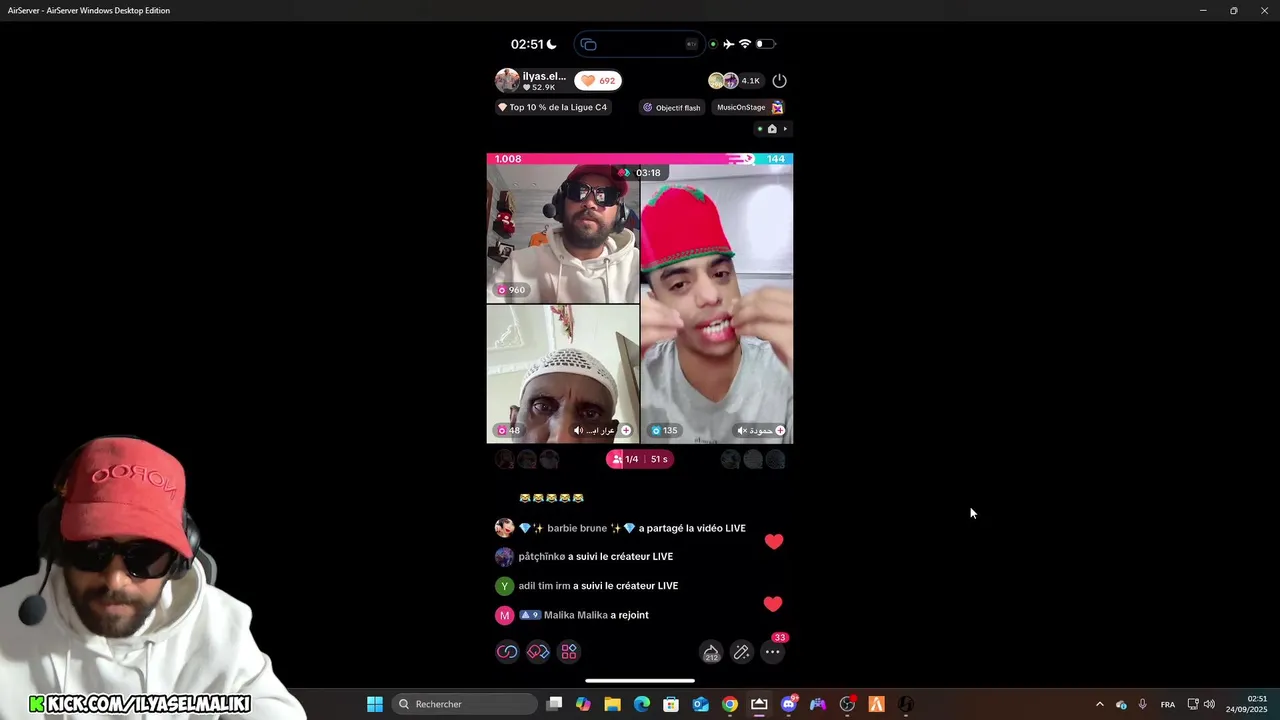
Task: Expand the small home widget with arrow
Action: [772, 129]
